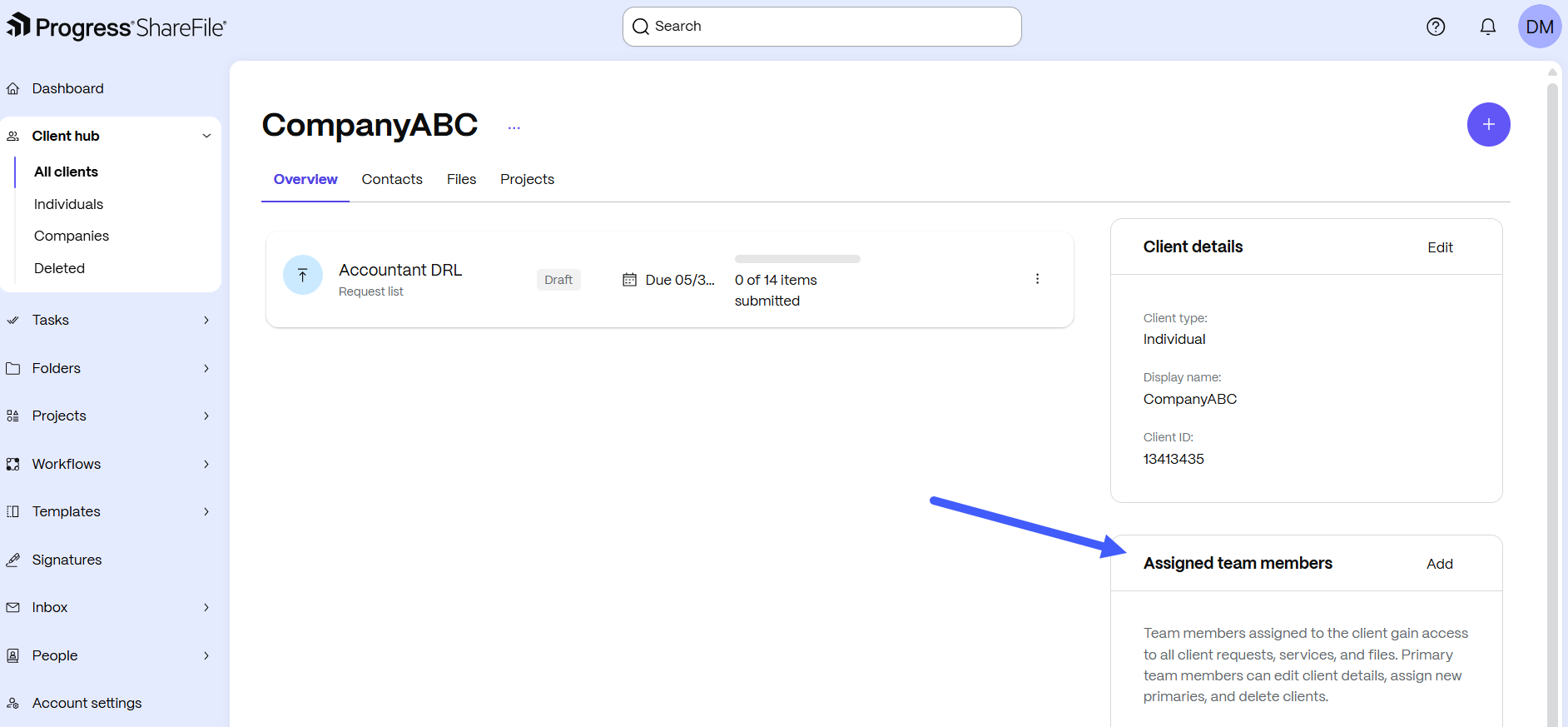Viewport: 1568px width, 727px height.
Task: Expand the Tasks menu chevron
Action: coord(206,320)
